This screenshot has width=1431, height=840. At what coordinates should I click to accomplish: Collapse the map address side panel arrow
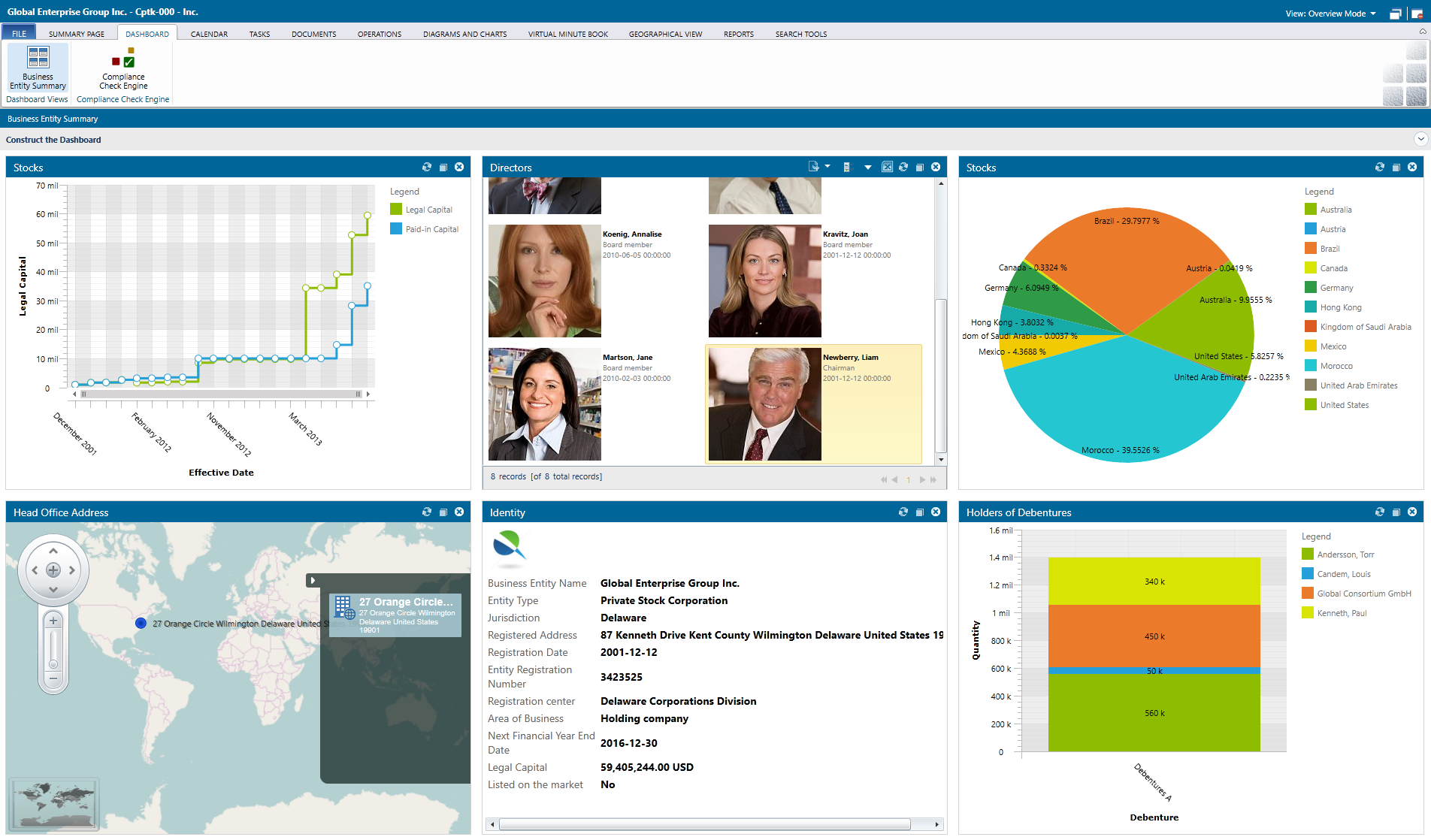click(x=313, y=580)
